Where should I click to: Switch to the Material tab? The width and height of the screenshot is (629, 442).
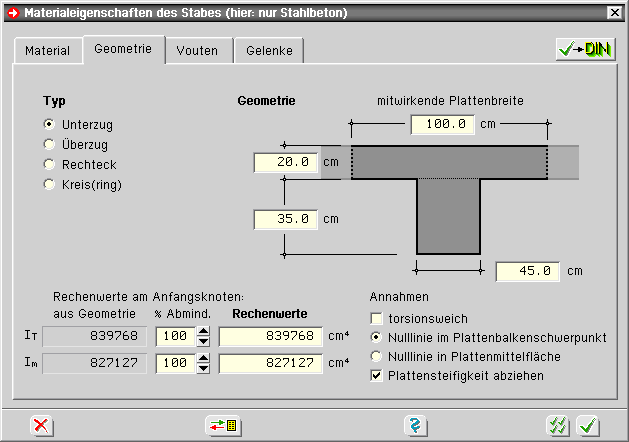click(x=47, y=51)
